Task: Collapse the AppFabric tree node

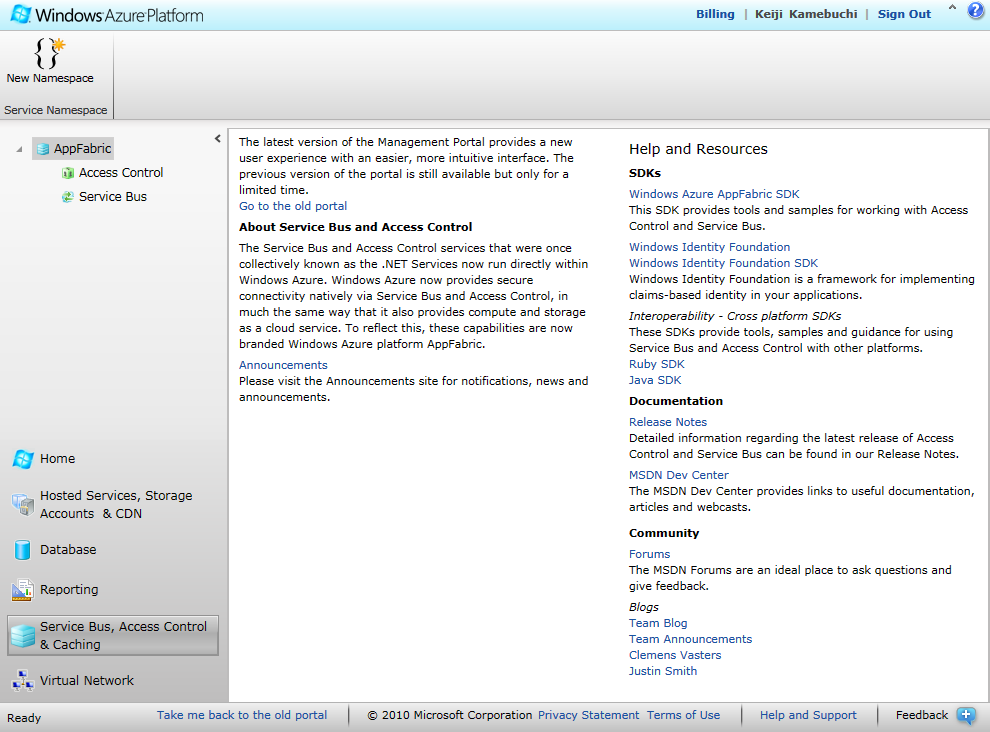Action: click(19, 150)
